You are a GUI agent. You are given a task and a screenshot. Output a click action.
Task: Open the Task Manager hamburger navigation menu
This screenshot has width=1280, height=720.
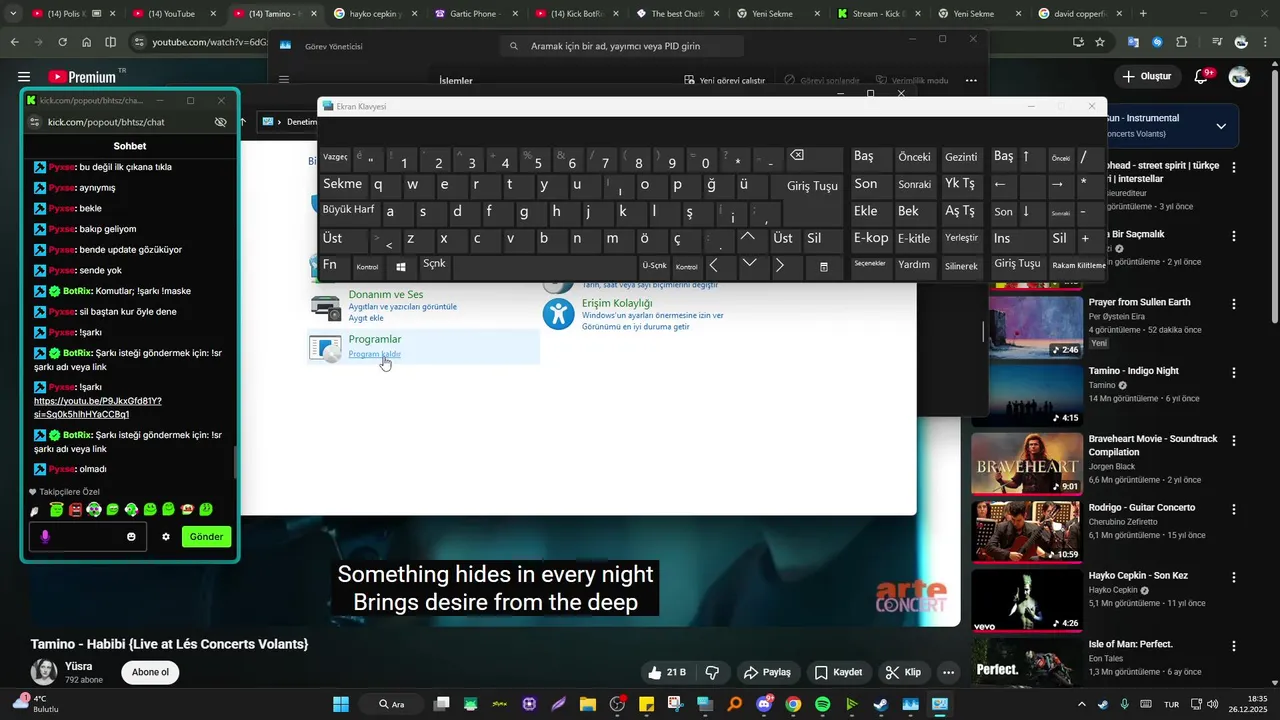[x=284, y=80]
